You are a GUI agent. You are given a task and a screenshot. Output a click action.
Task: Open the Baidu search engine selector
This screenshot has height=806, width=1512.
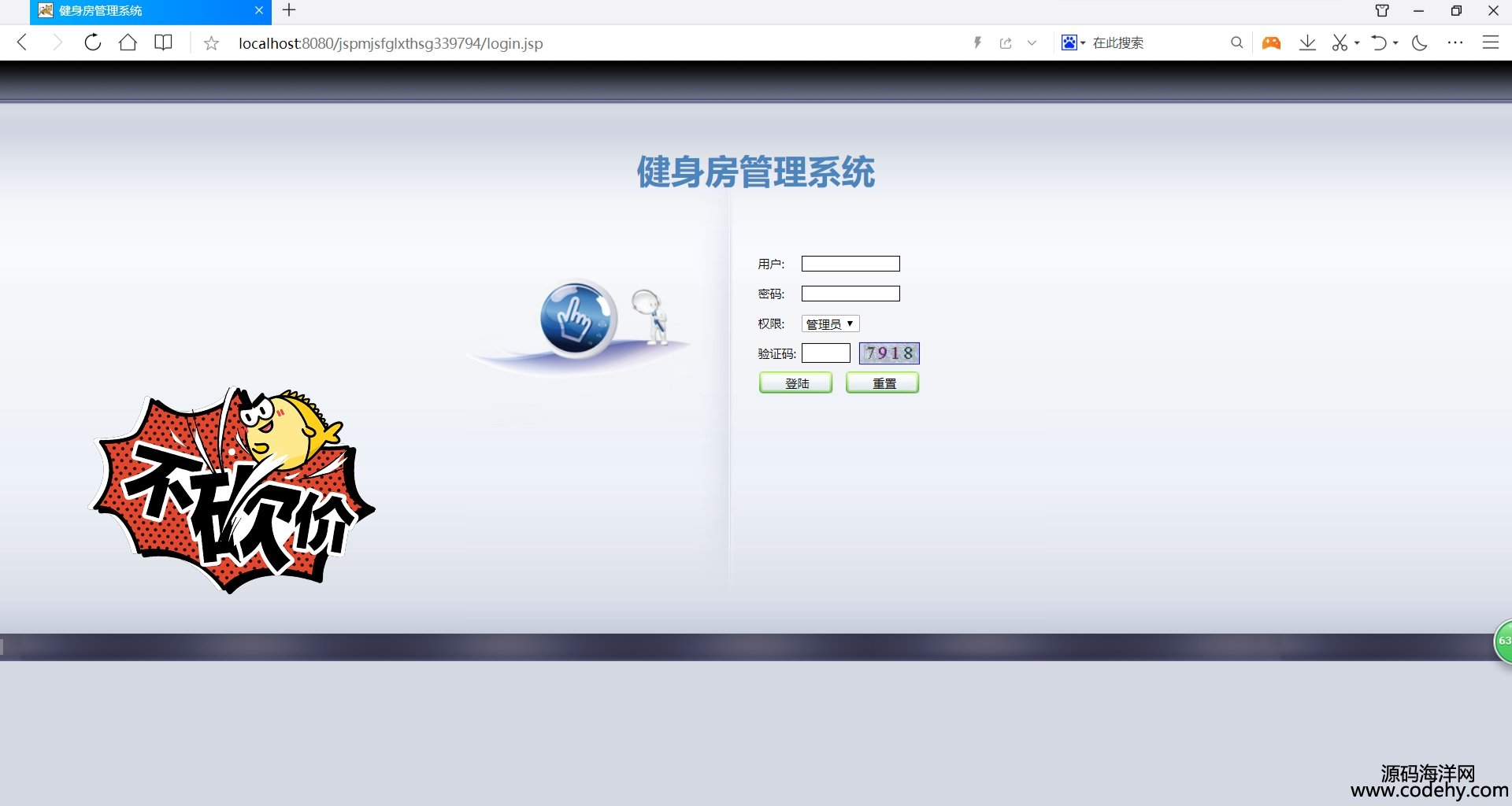coord(1073,43)
